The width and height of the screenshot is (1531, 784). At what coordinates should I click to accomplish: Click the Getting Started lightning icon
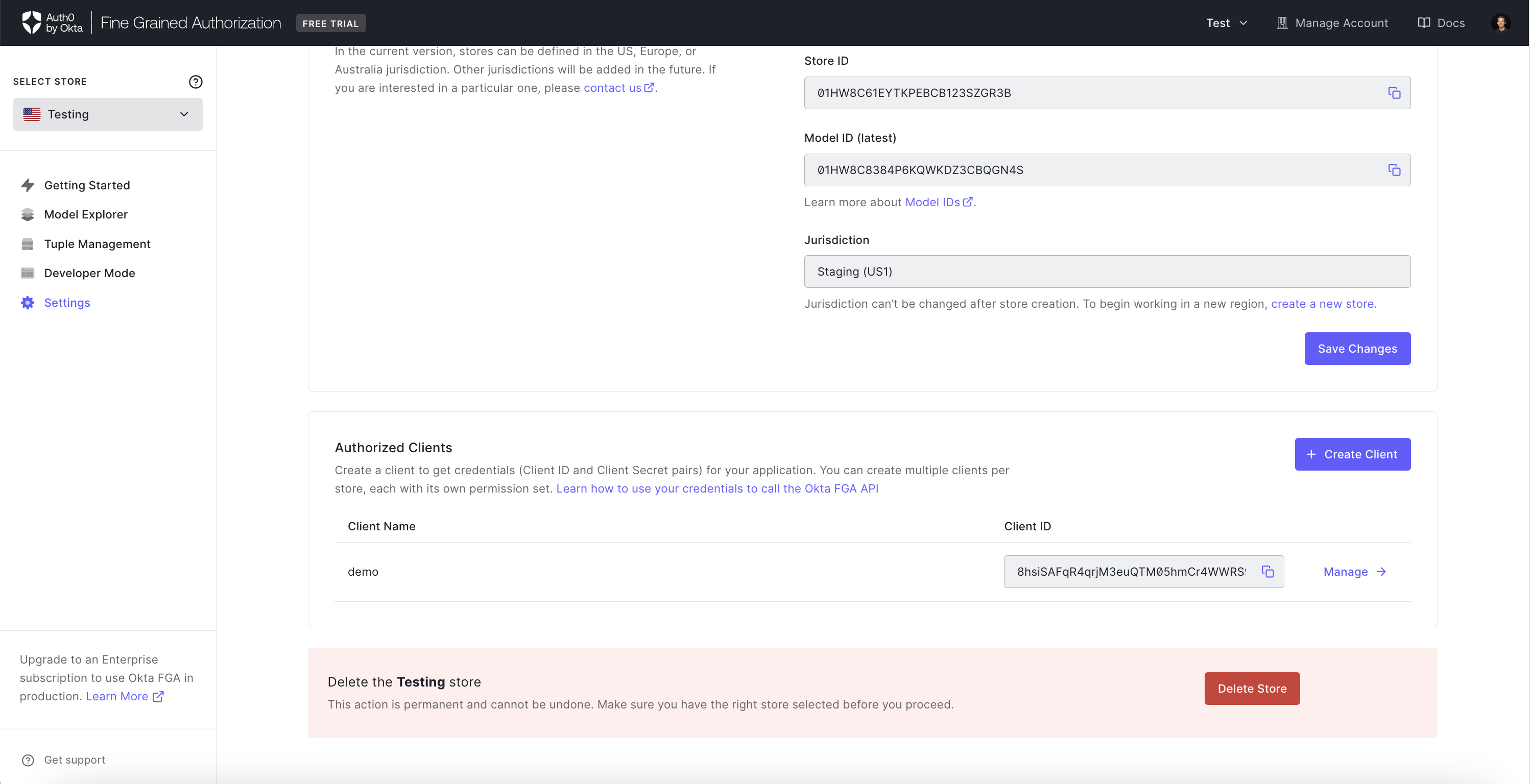[x=28, y=185]
